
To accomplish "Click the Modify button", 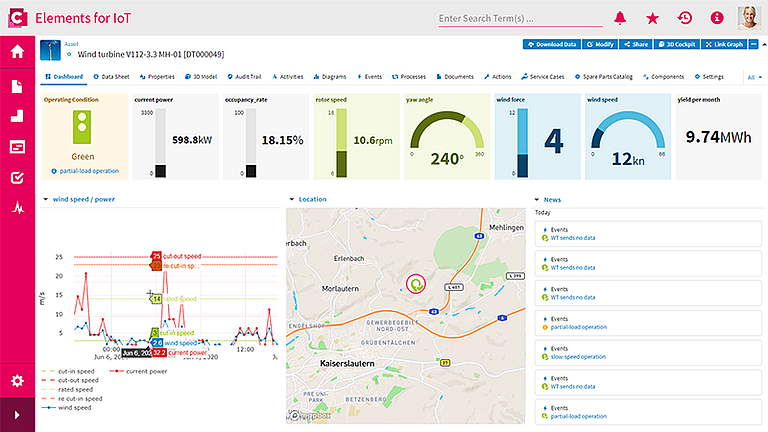I will (x=600, y=45).
